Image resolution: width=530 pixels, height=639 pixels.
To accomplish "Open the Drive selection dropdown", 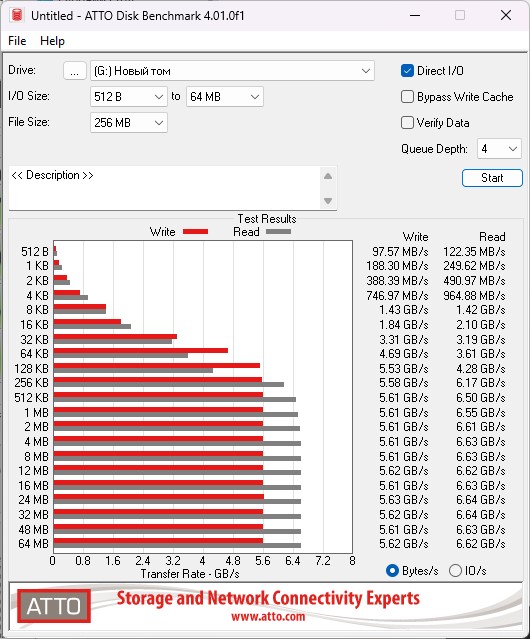I will click(x=232, y=71).
